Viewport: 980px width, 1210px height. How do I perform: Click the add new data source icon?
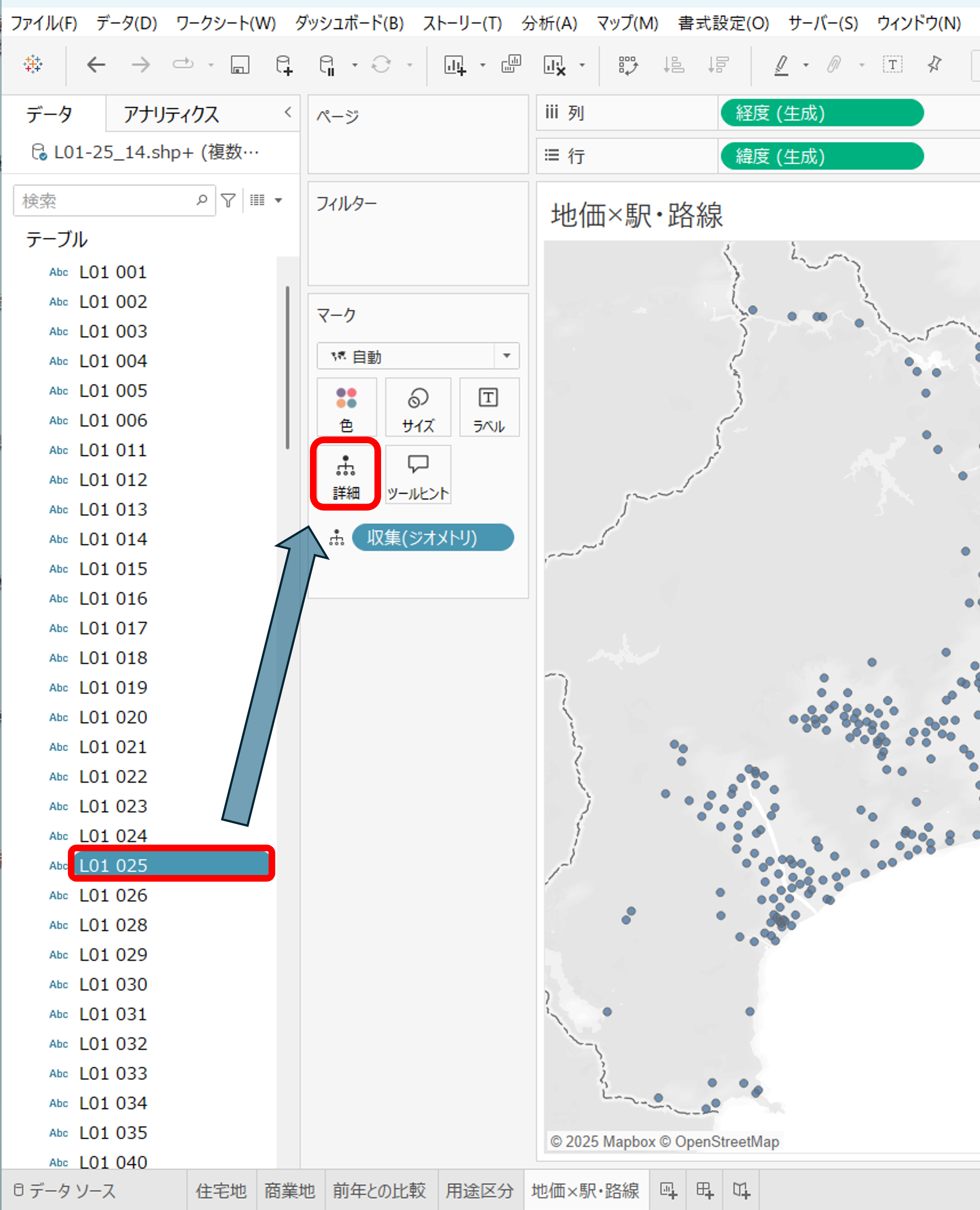click(285, 65)
